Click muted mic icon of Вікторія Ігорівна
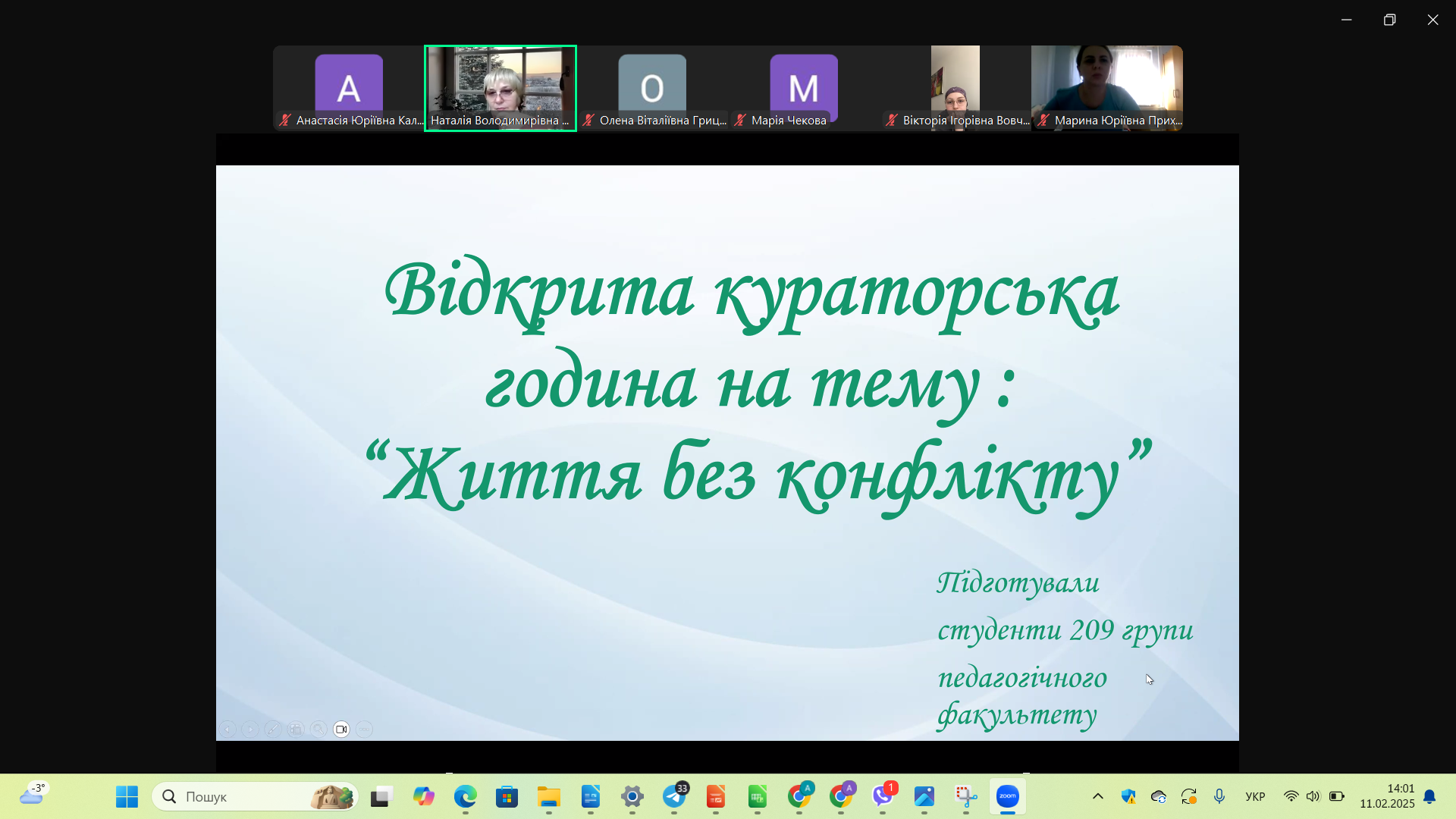Viewport: 1456px width, 819px height. (892, 120)
